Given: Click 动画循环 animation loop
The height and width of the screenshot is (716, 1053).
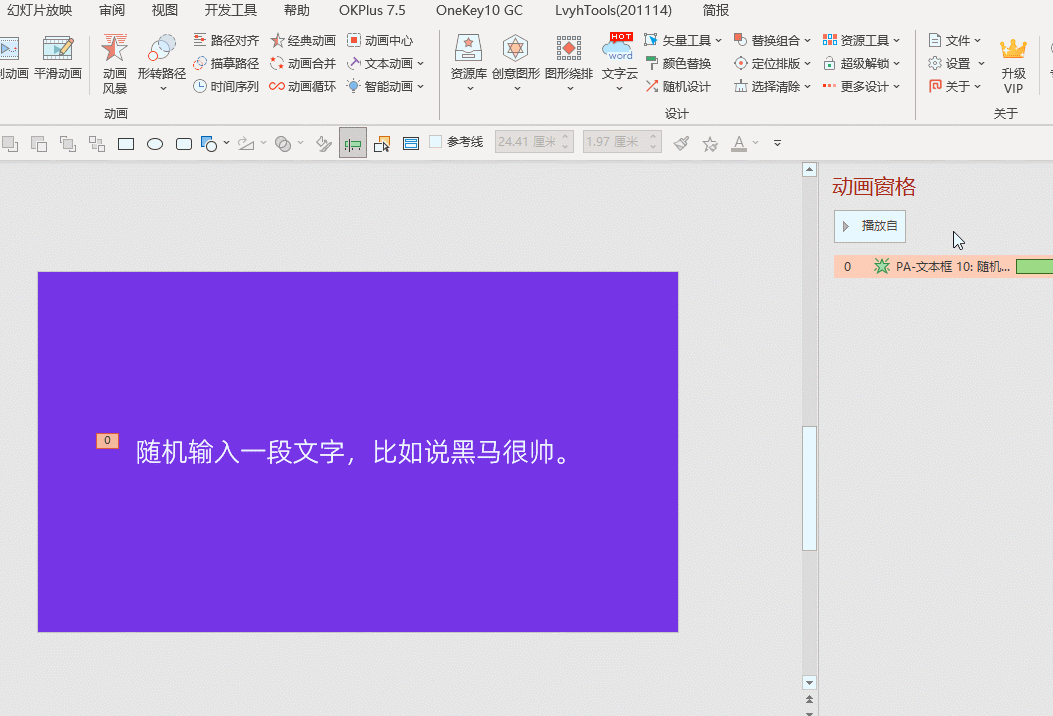Looking at the screenshot, I should (303, 86).
